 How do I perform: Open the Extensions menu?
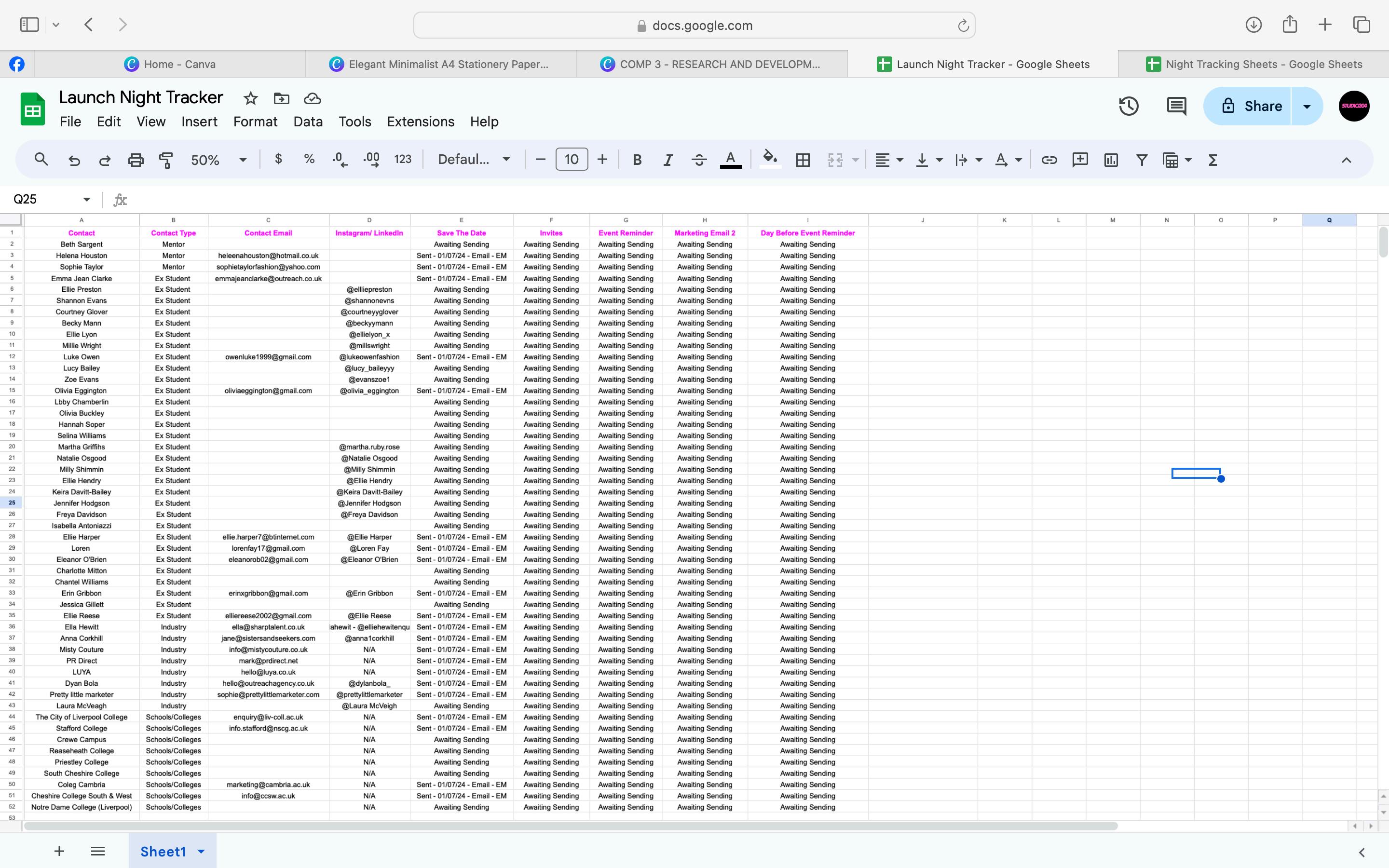420,122
